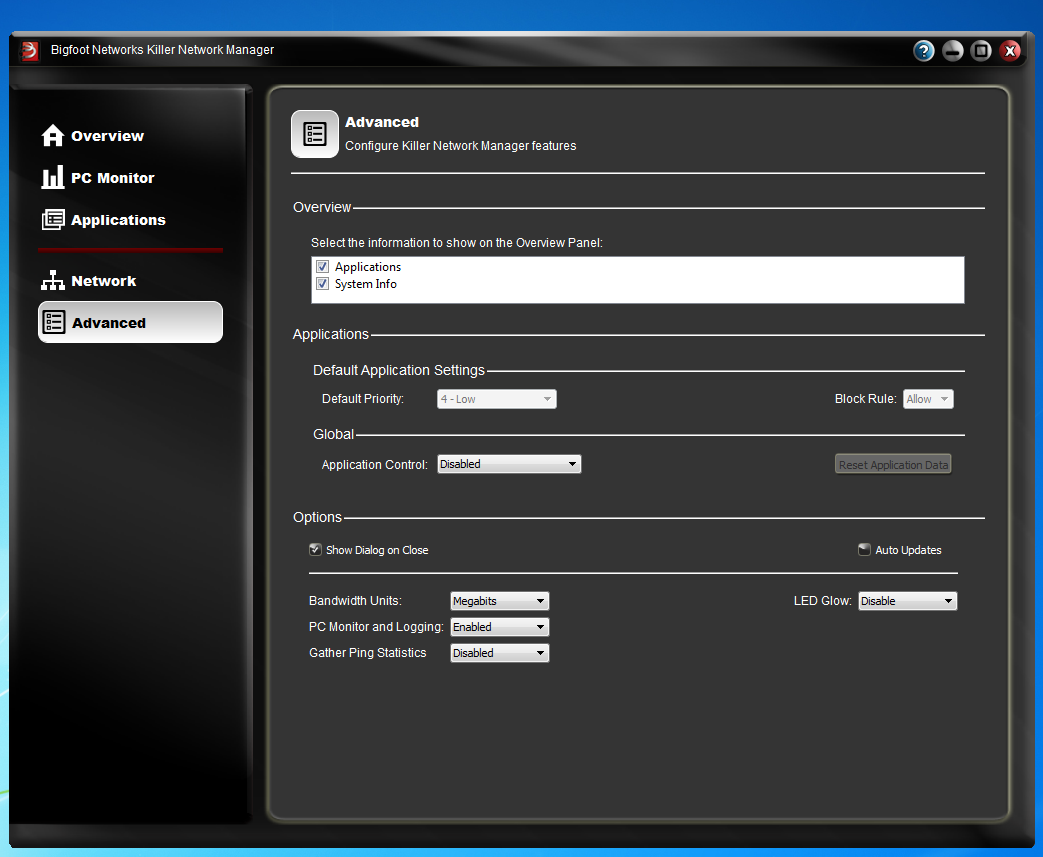Open the Network page
This screenshot has height=857, width=1043.
tap(103, 281)
